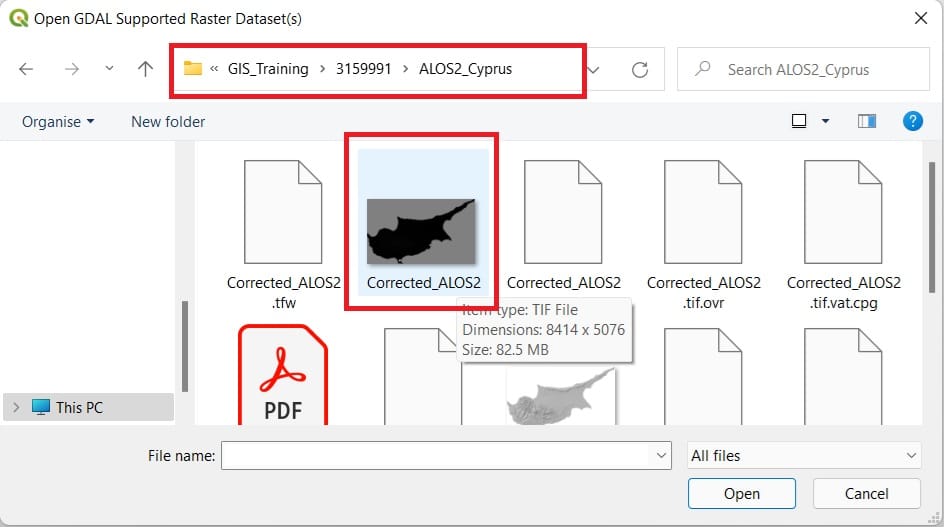Screen dimensions: 944x527
Task: Open recent locations chevron near navigation arrows
Action: [x=109, y=69]
